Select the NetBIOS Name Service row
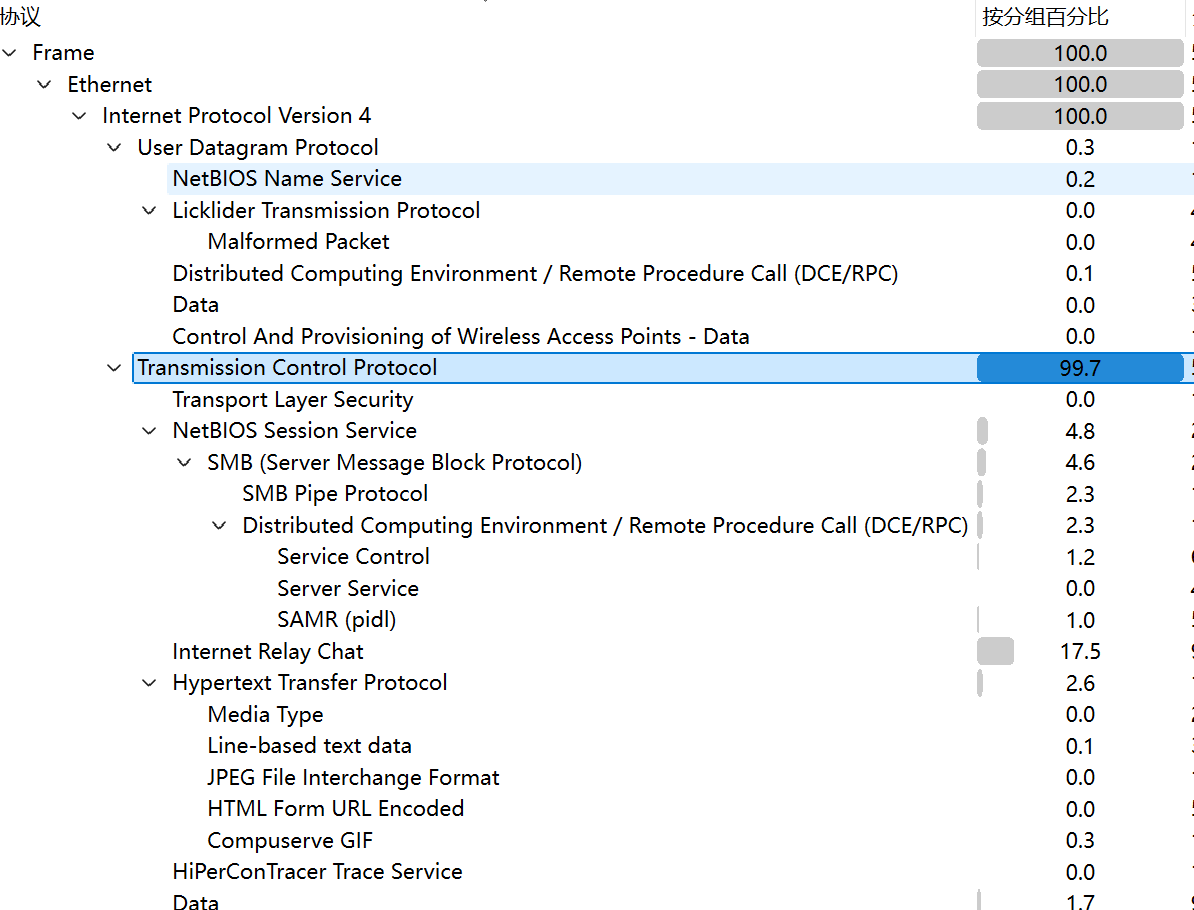 287,179
